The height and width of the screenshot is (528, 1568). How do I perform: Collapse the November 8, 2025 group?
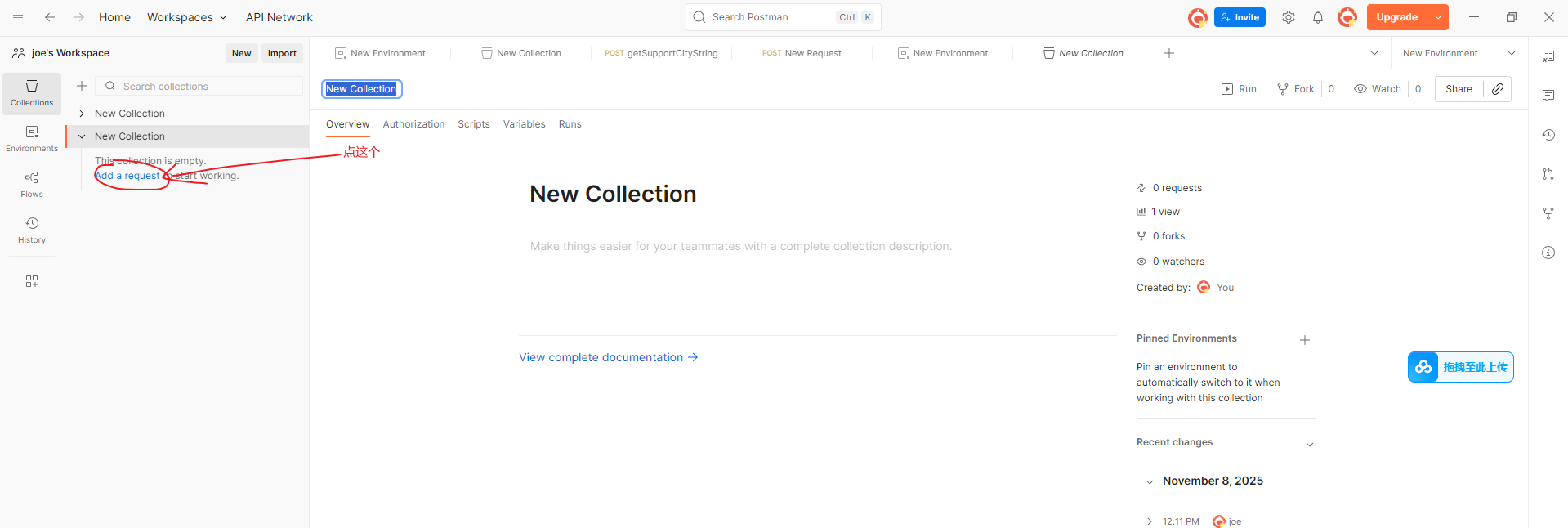(x=1150, y=482)
